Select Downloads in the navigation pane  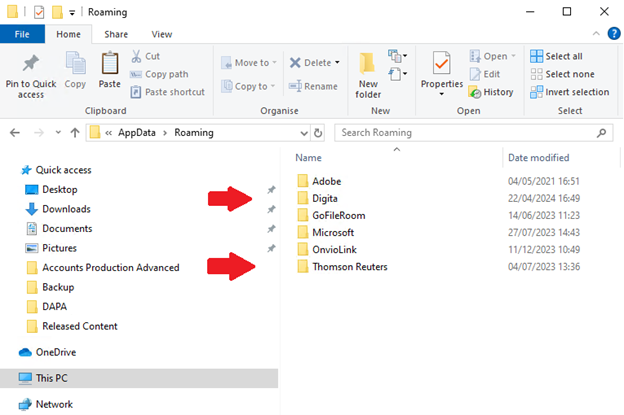coord(66,209)
